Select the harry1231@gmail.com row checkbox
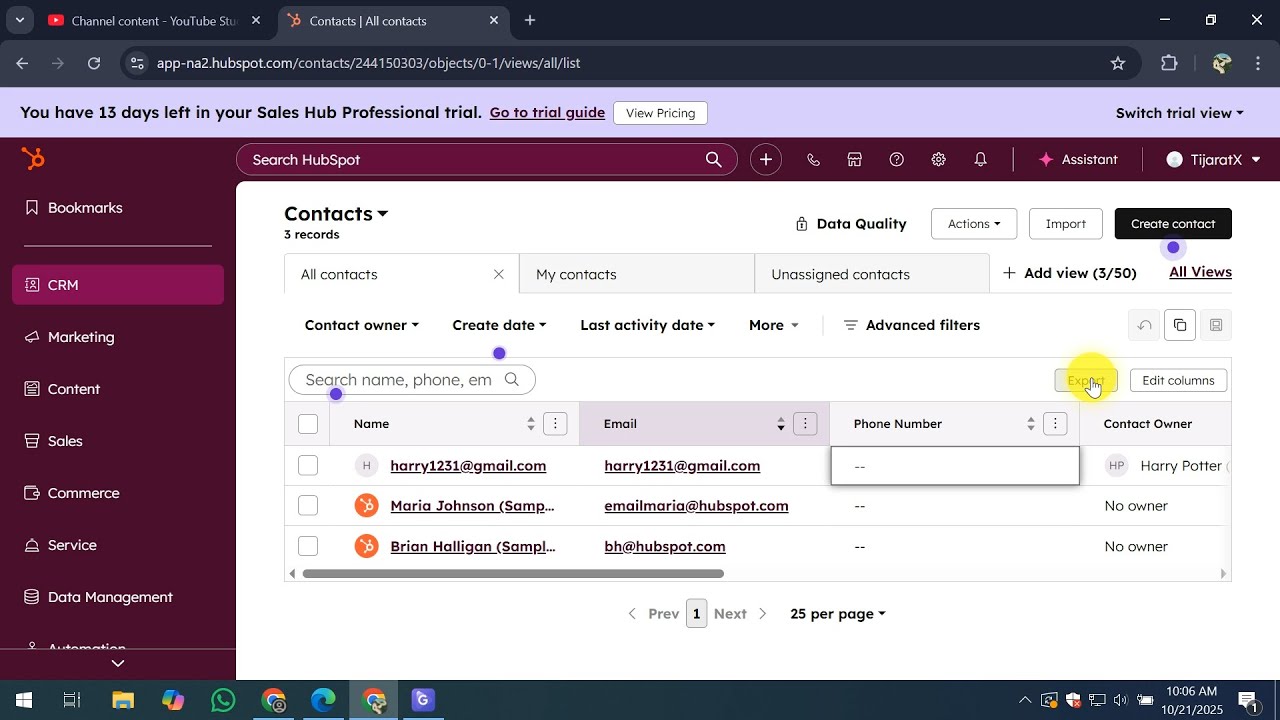 coord(308,465)
